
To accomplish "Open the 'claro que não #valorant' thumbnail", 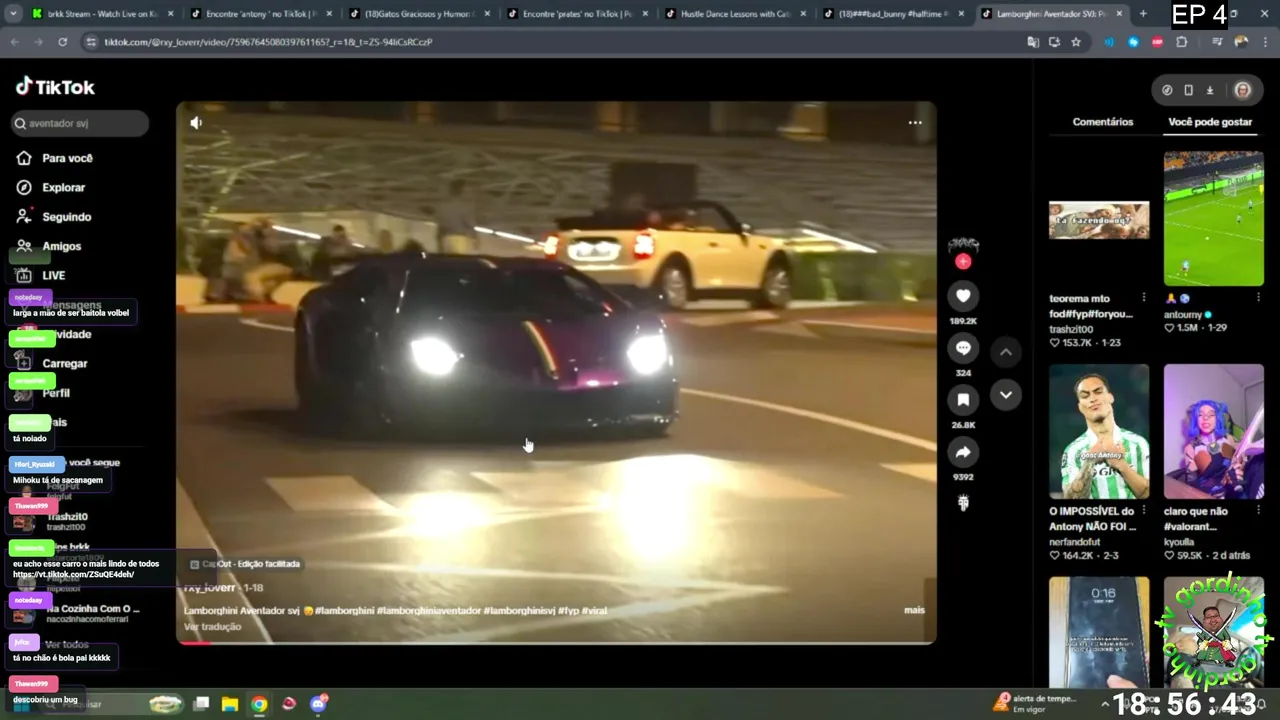I will tap(1214, 431).
